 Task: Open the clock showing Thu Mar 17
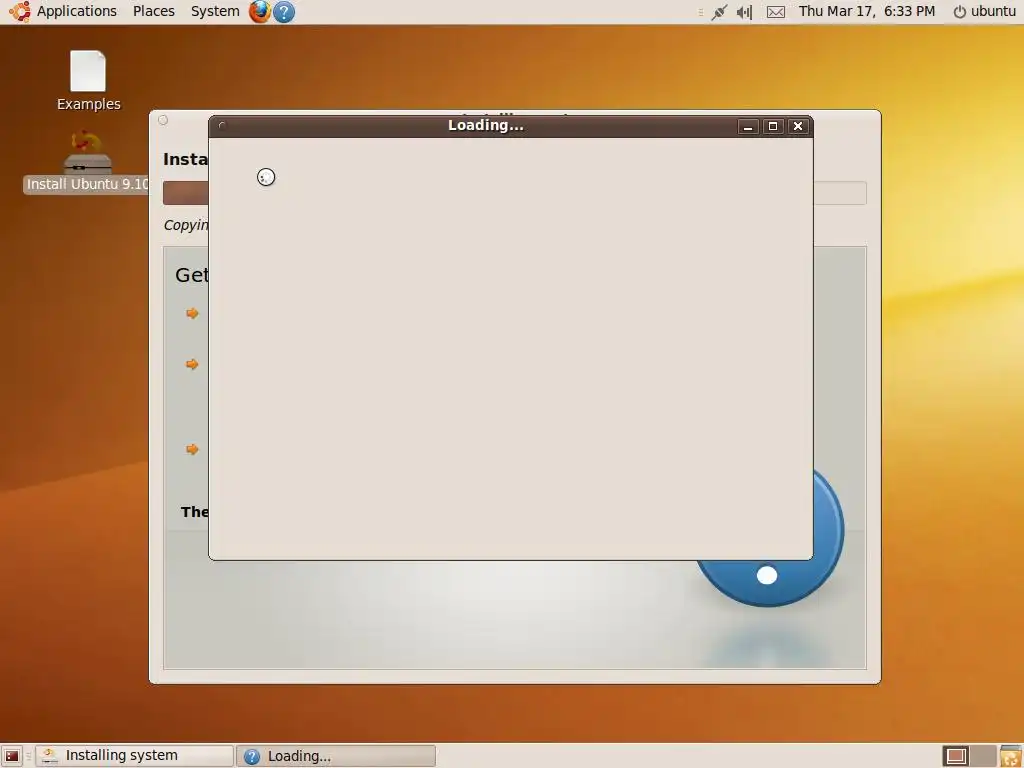click(867, 11)
